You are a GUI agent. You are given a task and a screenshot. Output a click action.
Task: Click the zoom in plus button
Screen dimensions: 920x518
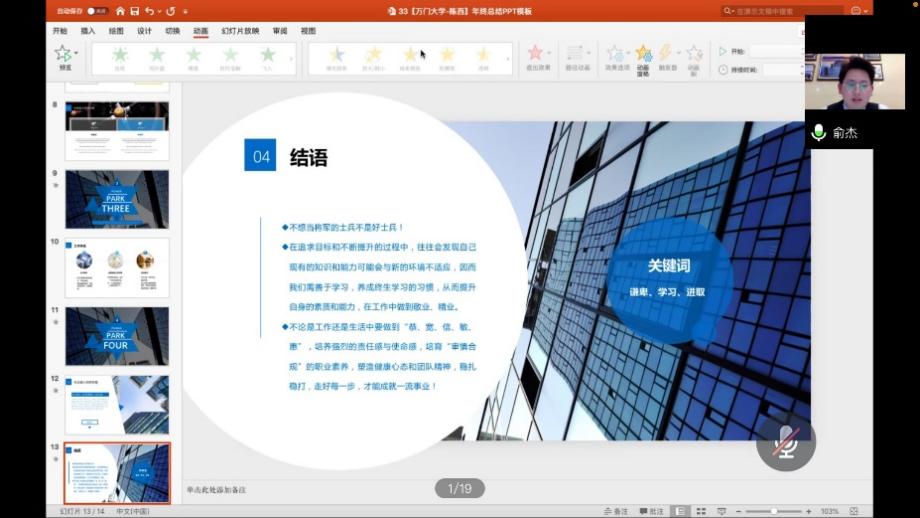pos(809,512)
